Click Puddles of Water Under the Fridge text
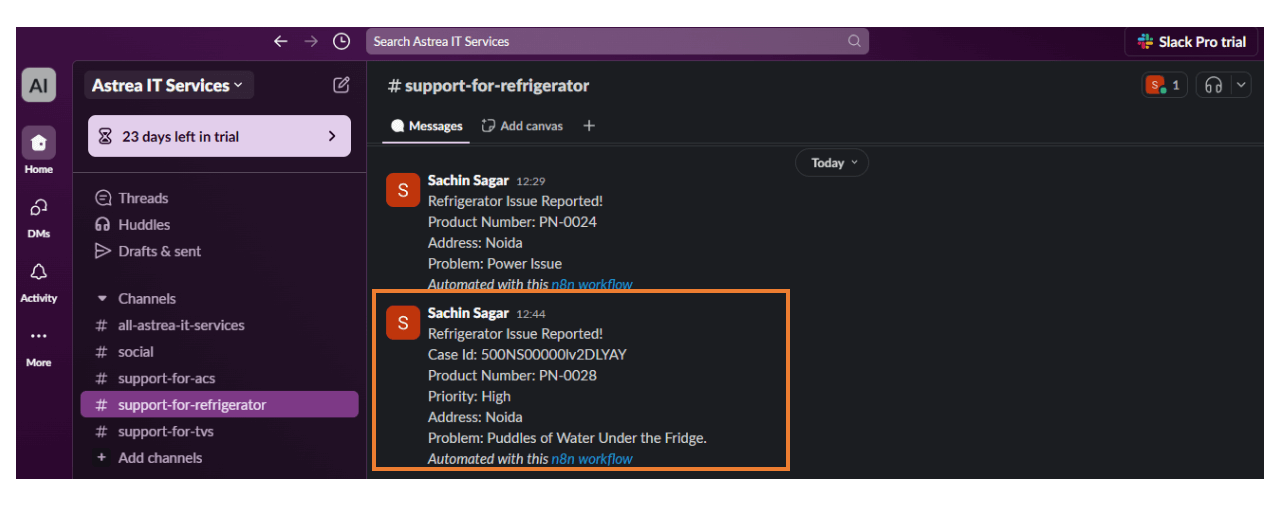Image resolution: width=1288 pixels, height=506 pixels. tap(597, 438)
